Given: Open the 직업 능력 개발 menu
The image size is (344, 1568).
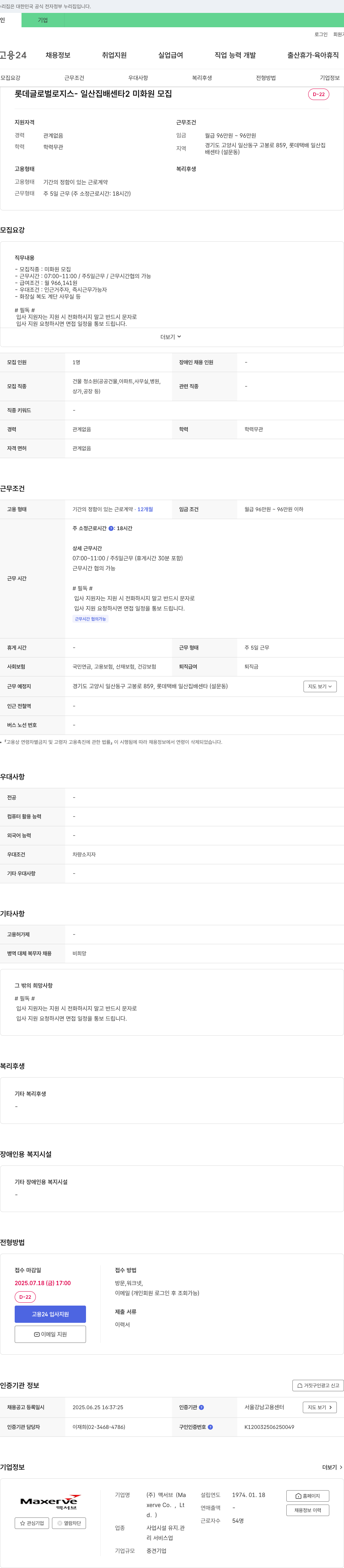Looking at the screenshot, I should (235, 56).
